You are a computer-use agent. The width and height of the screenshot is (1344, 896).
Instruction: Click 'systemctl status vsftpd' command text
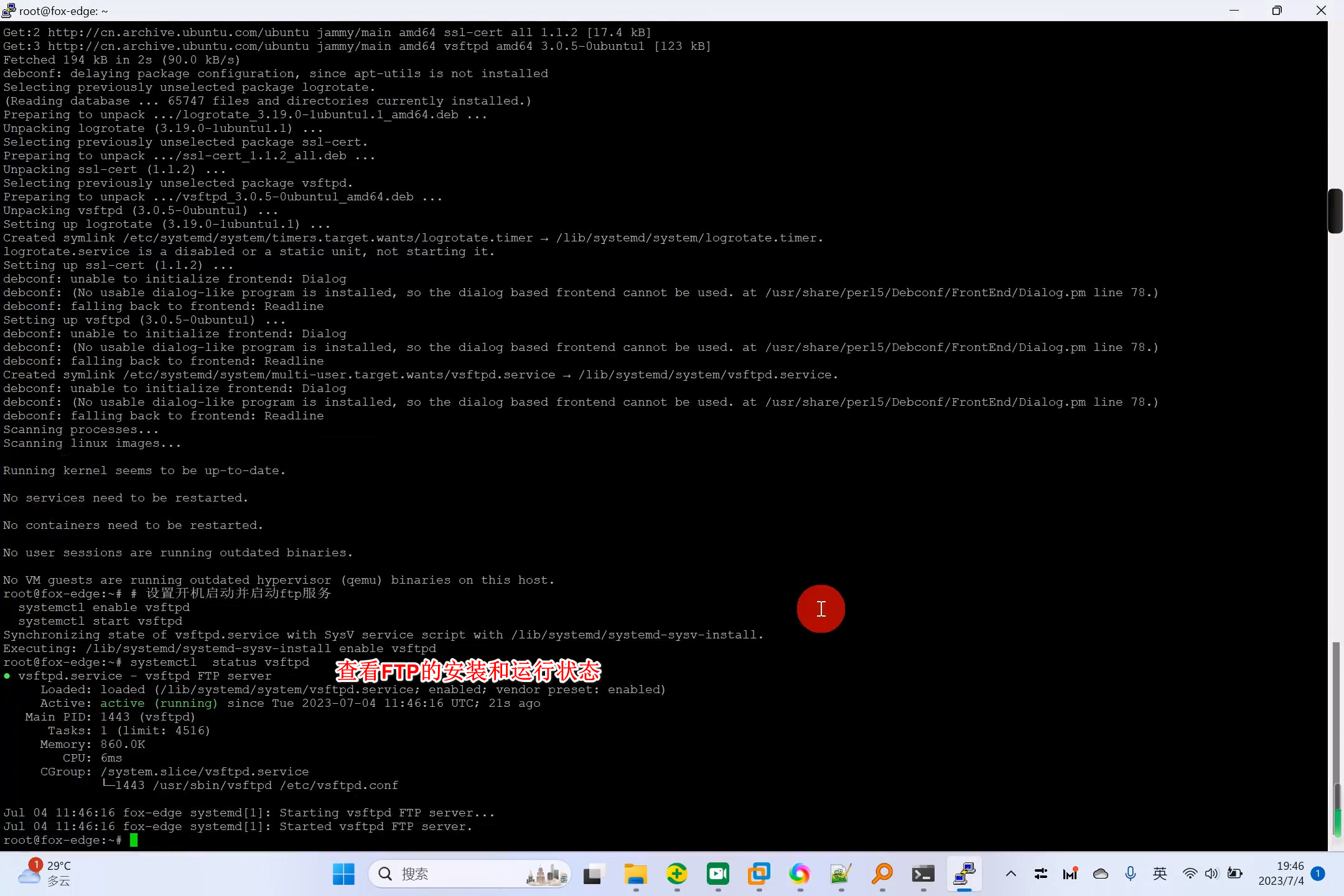219,663
